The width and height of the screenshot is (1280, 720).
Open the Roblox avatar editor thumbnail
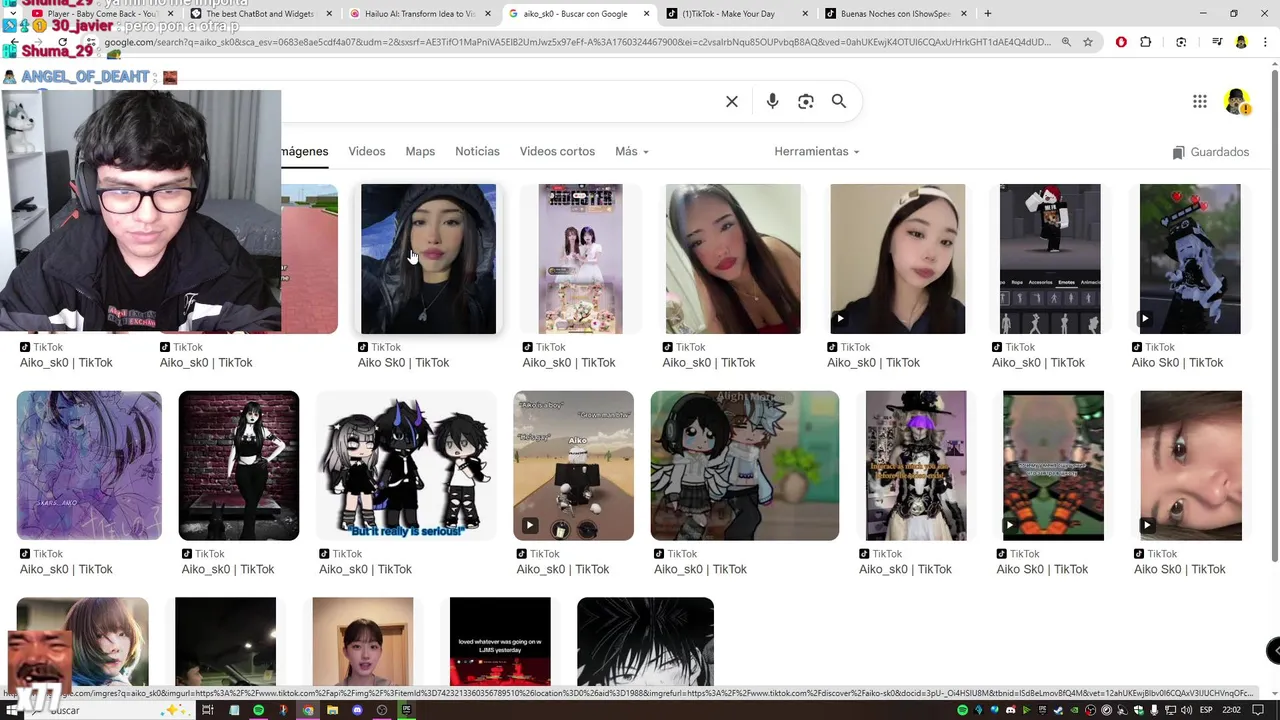pos(1050,259)
